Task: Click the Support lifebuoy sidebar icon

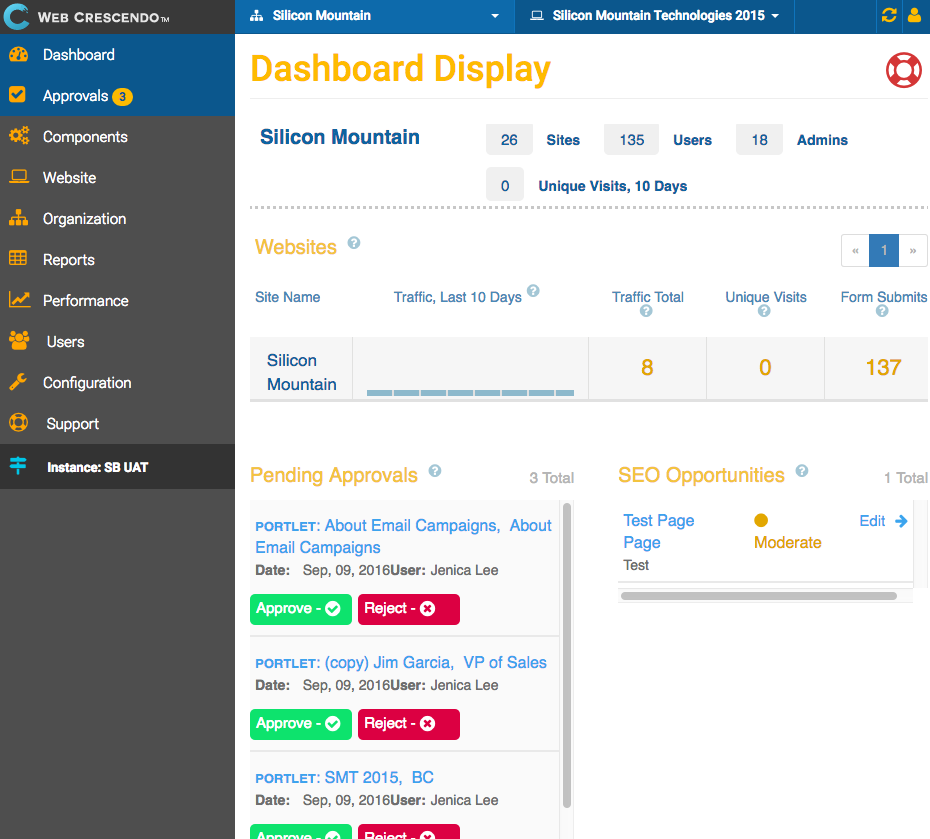Action: tap(18, 423)
